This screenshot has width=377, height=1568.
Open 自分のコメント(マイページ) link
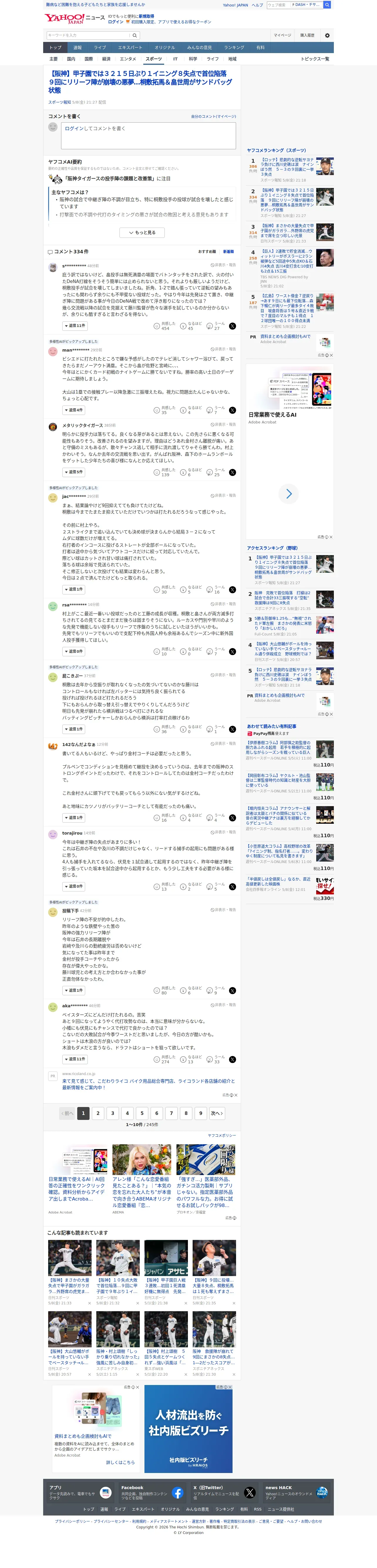point(213,116)
